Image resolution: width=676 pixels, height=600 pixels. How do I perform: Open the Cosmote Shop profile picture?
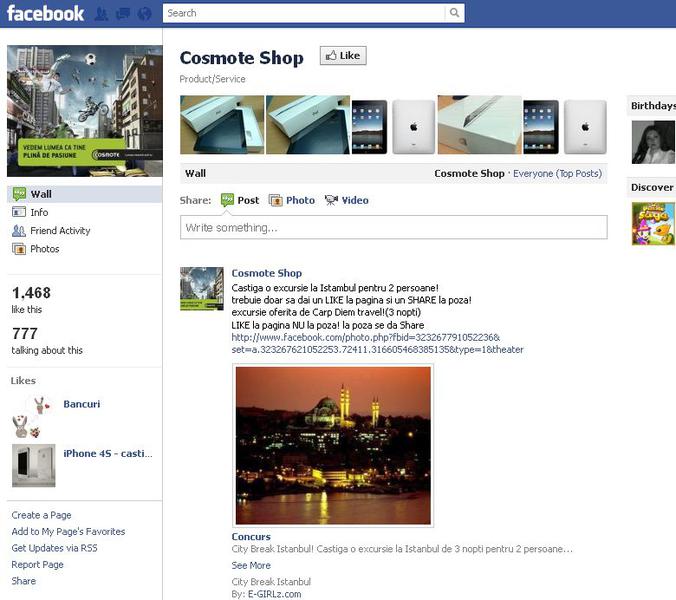[x=84, y=111]
